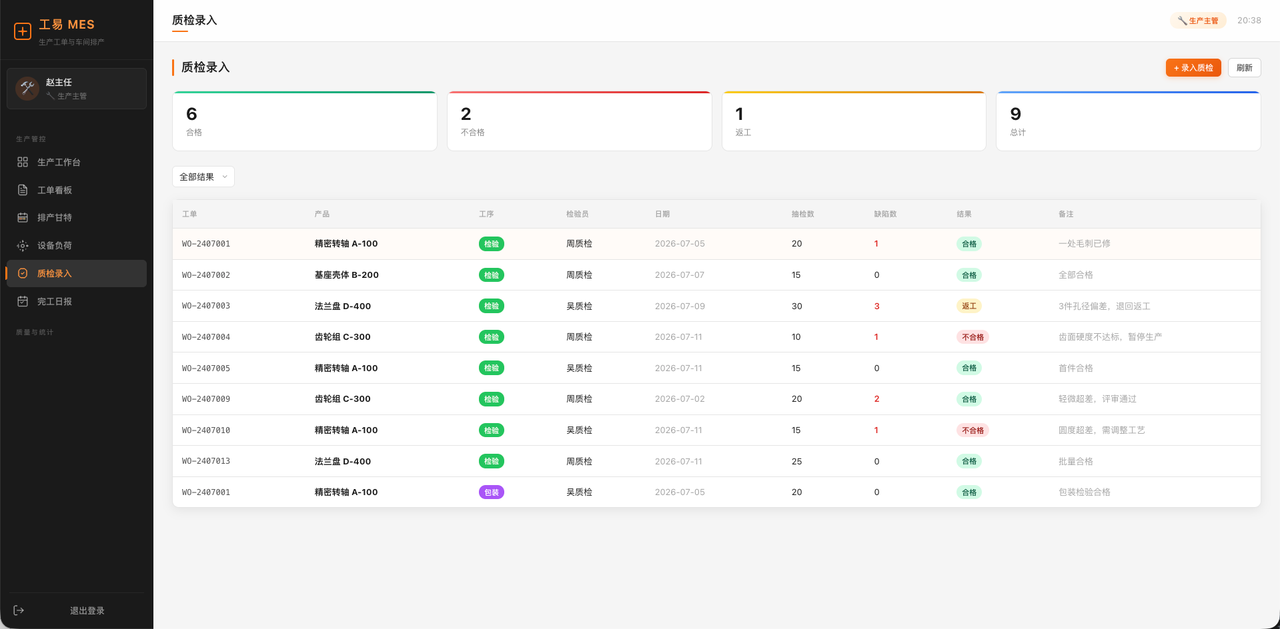Click the purple 包装 process tag
The height and width of the screenshot is (629, 1280).
tap(491, 492)
